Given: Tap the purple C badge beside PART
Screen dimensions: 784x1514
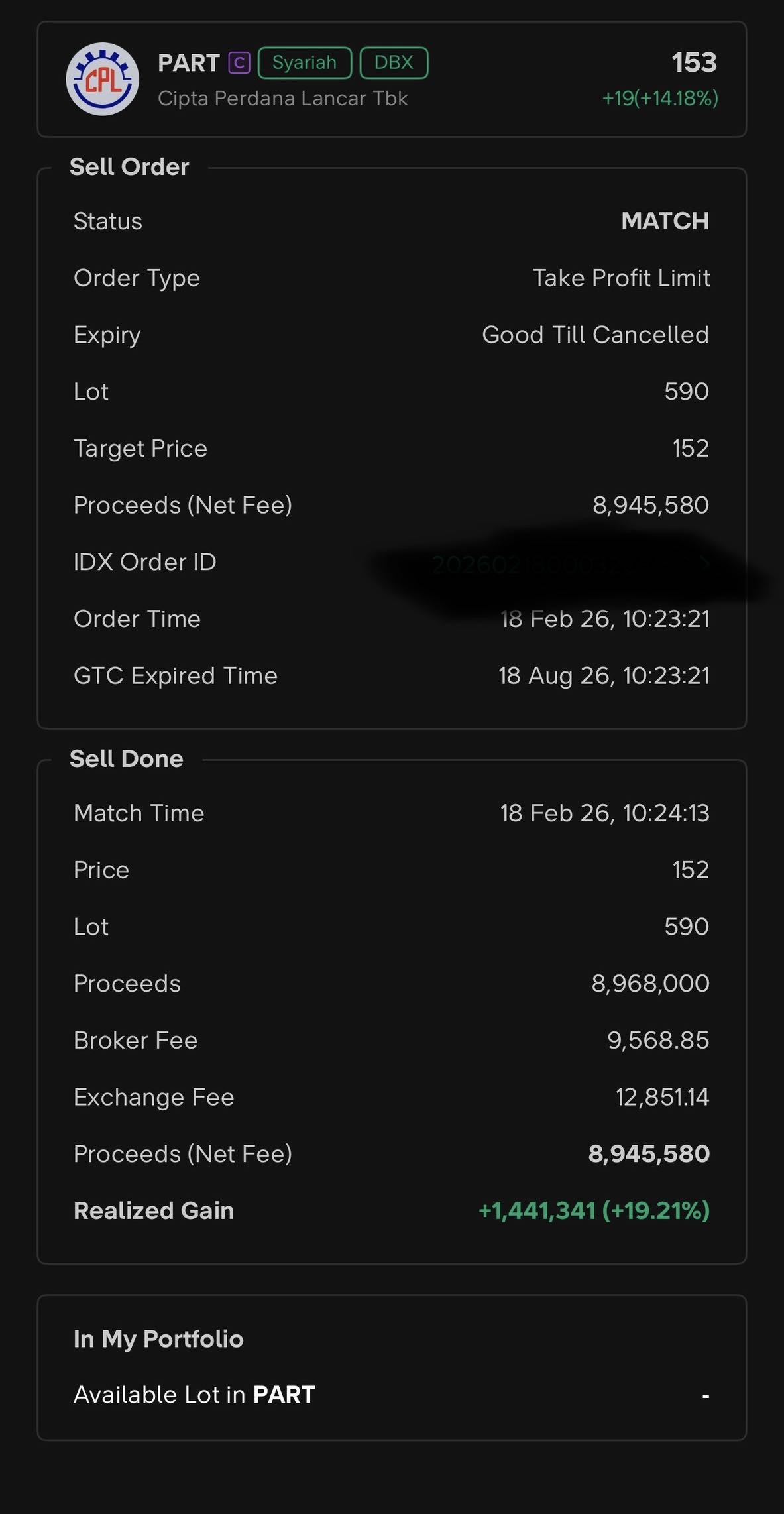Looking at the screenshot, I should point(239,63).
